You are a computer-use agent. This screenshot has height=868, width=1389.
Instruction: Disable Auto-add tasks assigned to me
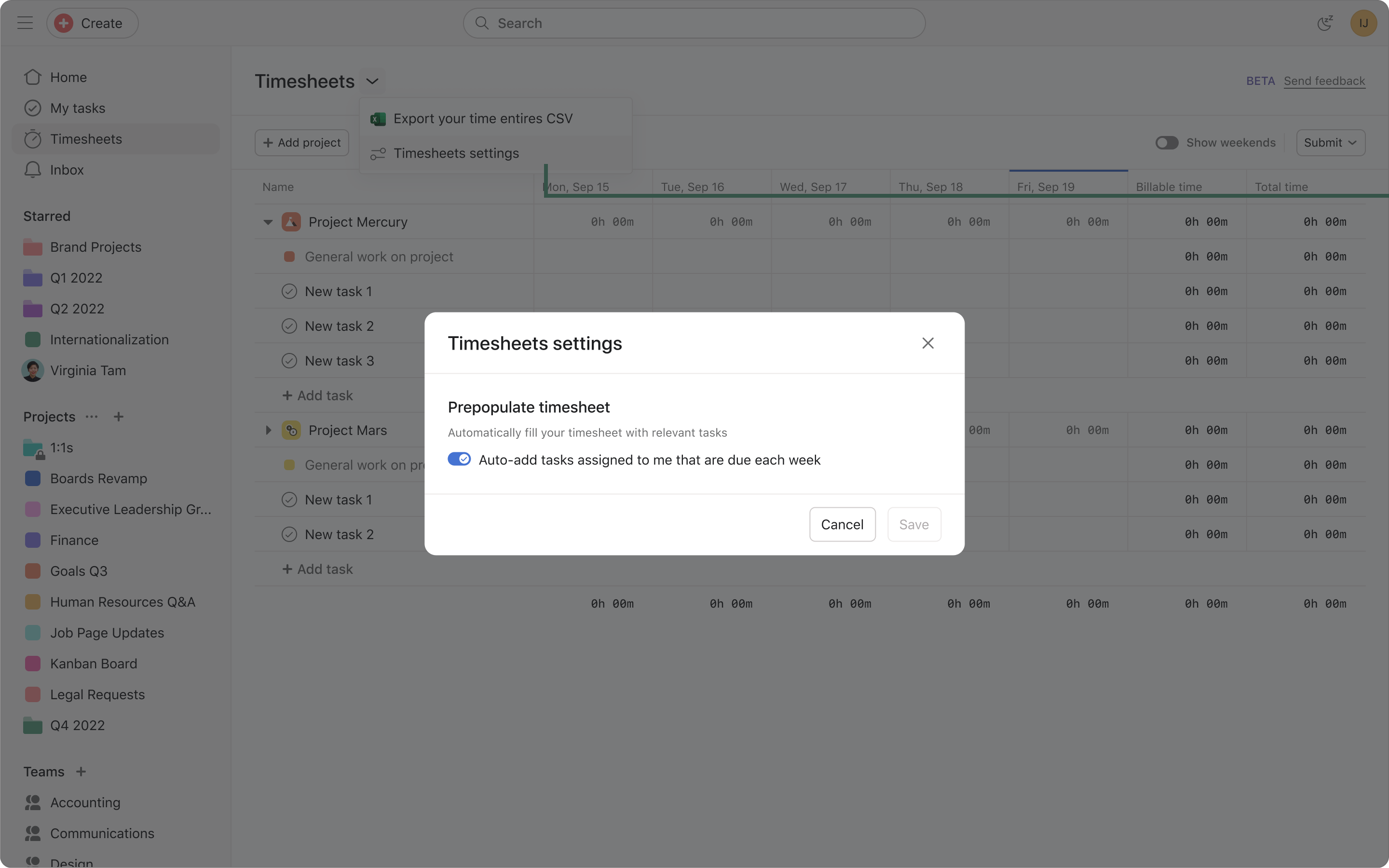(x=459, y=459)
